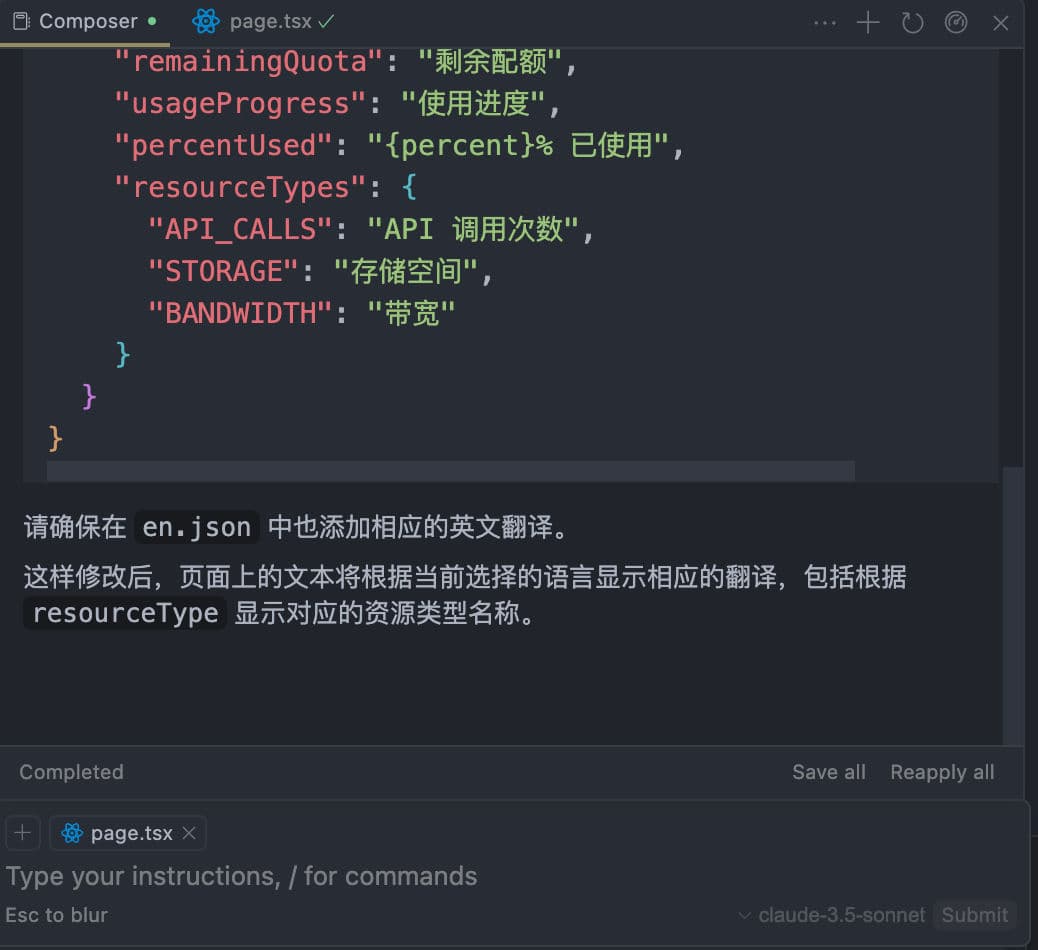Remove the page.tsx context chip
1038x950 pixels.
tap(189, 832)
